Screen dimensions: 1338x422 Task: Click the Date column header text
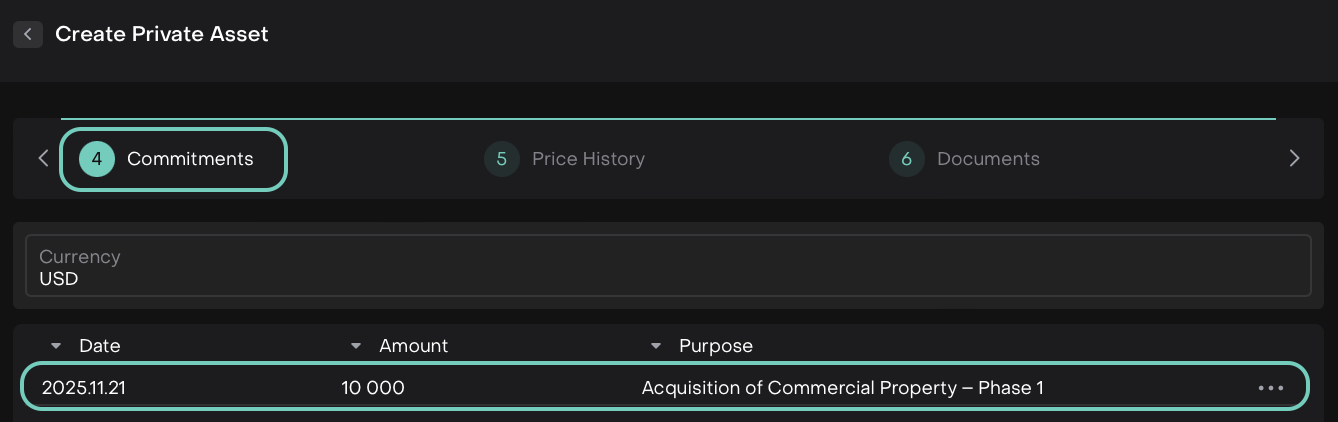click(x=100, y=346)
